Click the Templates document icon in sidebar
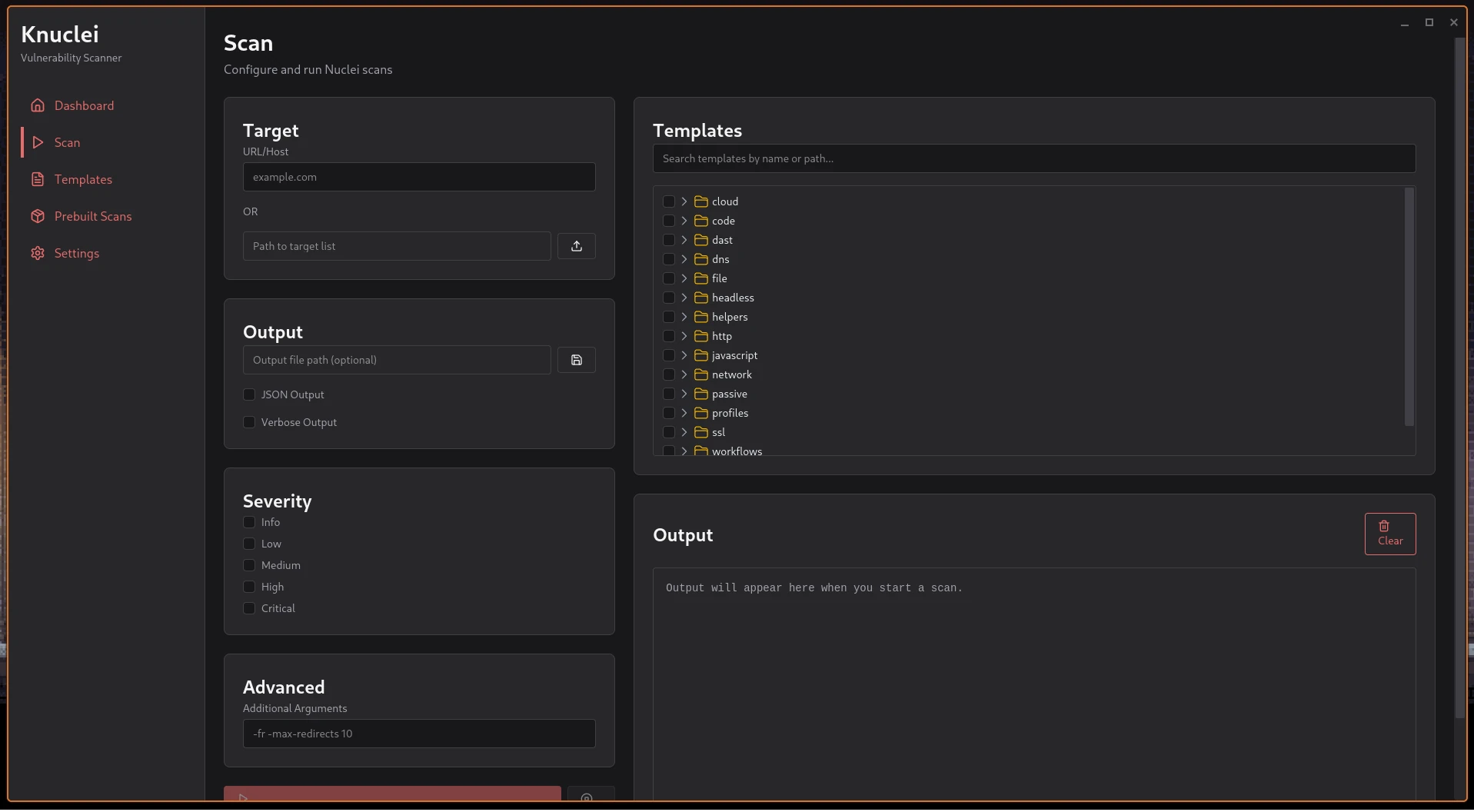Viewport: 1474px width, 812px height. click(38, 179)
